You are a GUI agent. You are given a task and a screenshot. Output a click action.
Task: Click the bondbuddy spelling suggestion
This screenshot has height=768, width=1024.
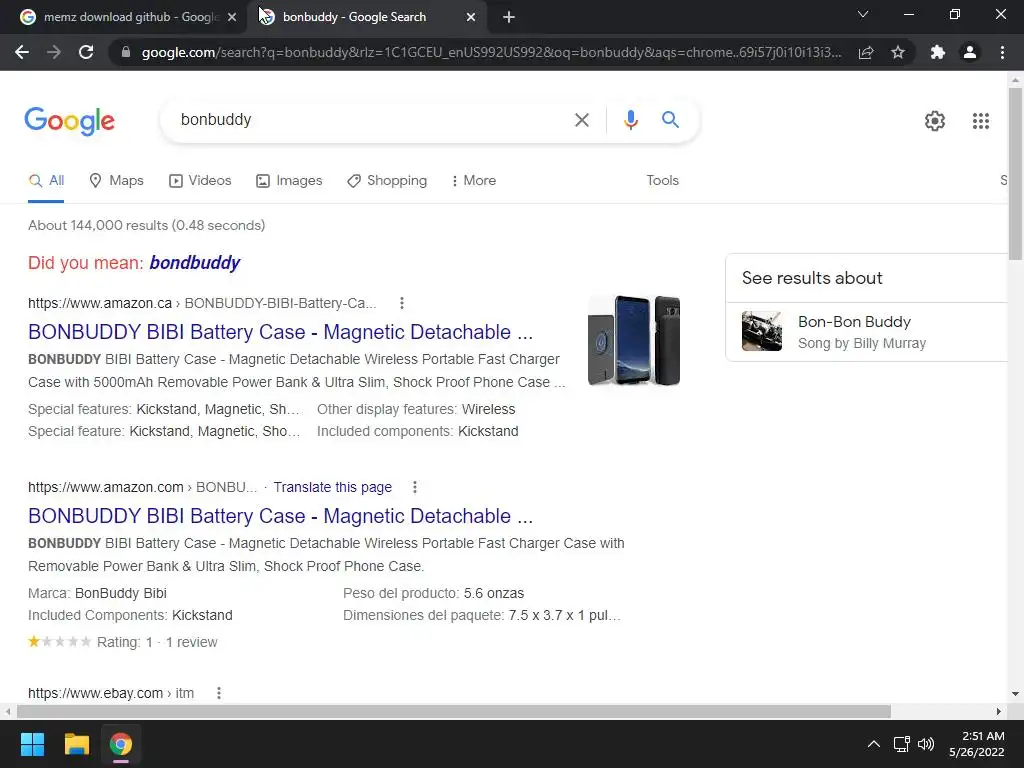195,263
